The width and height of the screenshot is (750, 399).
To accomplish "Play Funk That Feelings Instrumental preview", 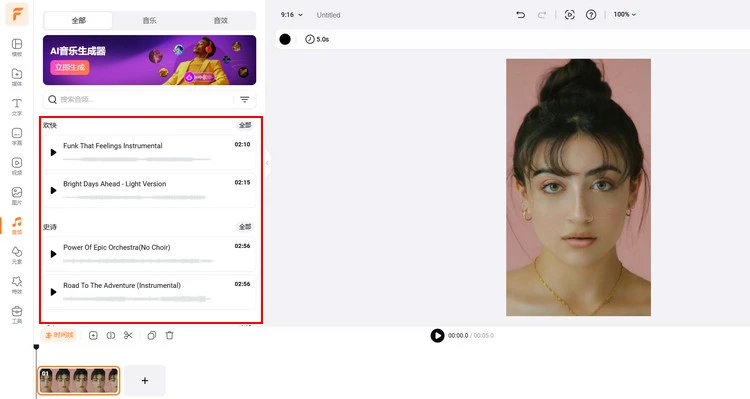I will pos(53,152).
